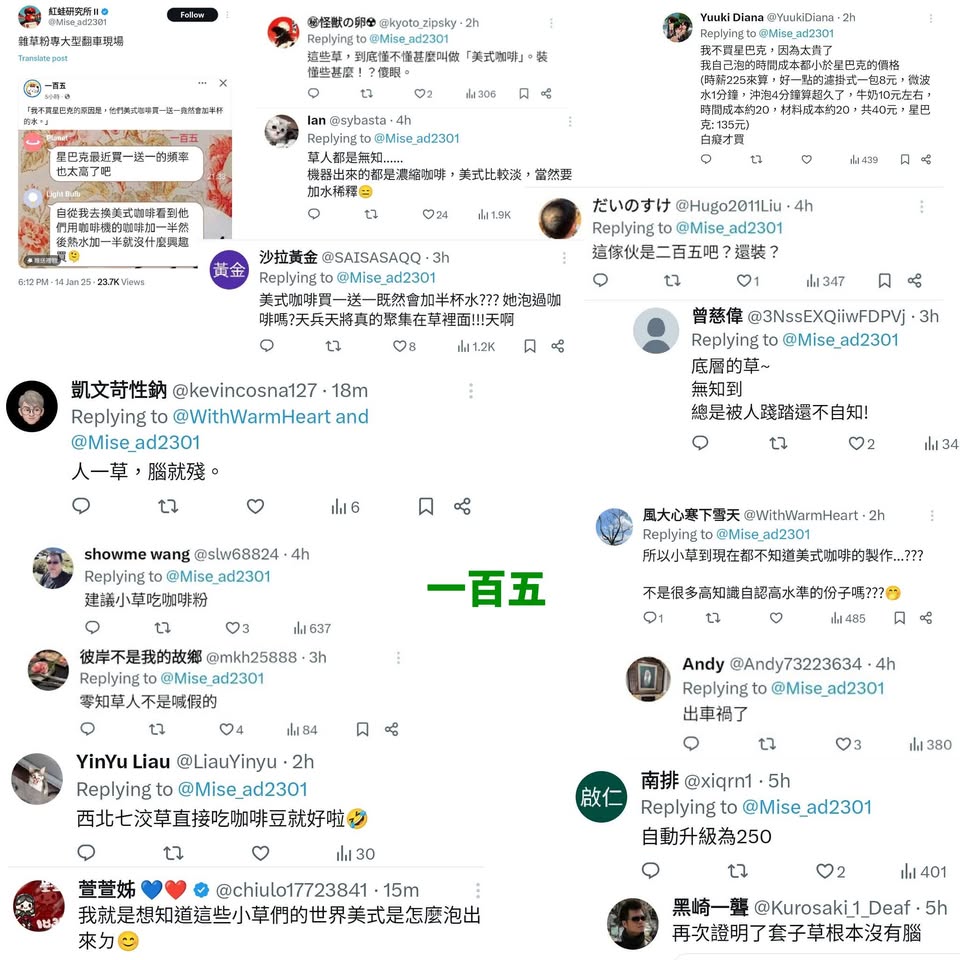Like the Ian reply with 24 likes
This screenshot has height=960, width=960.
(x=429, y=214)
